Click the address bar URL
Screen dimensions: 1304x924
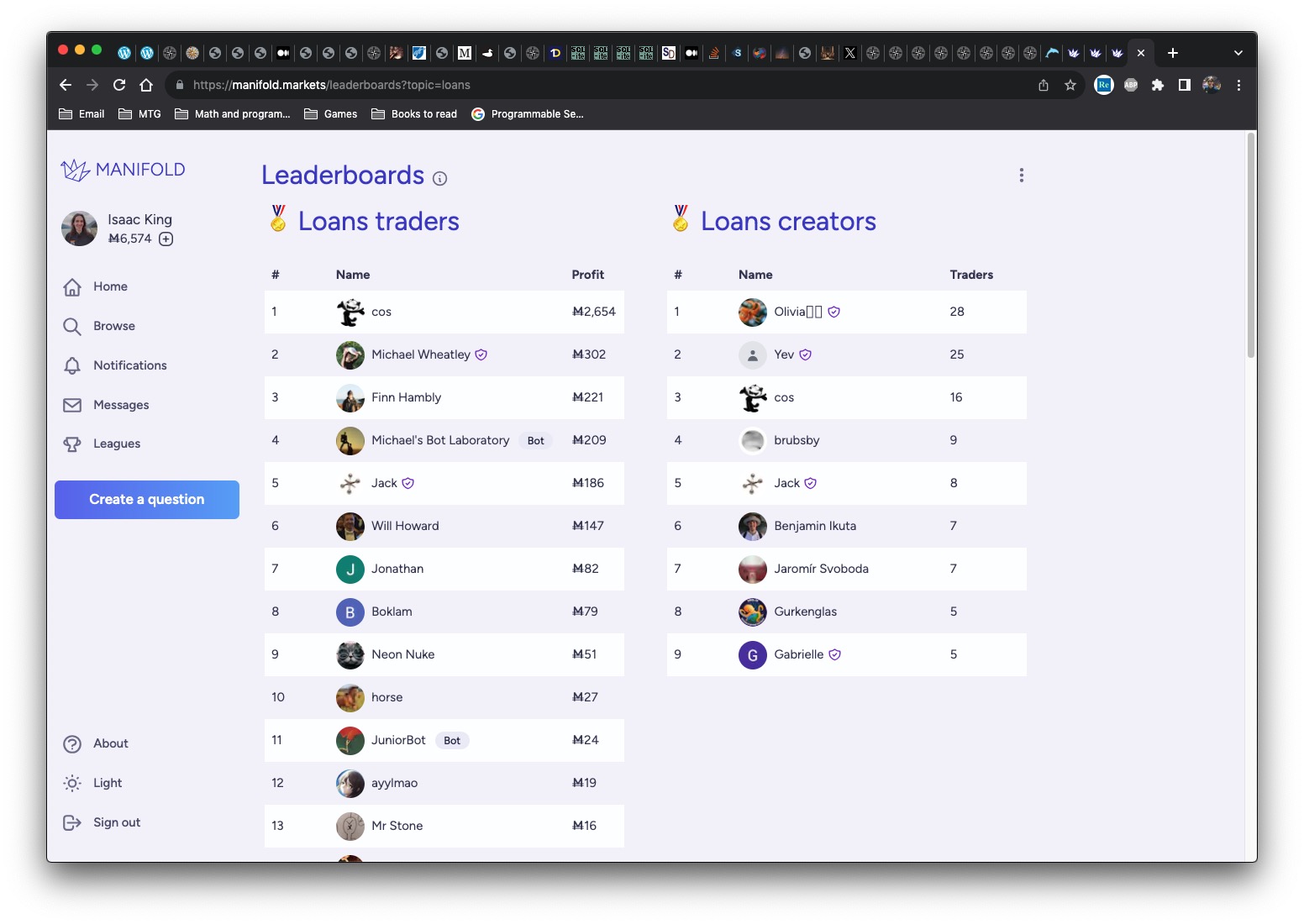click(332, 85)
